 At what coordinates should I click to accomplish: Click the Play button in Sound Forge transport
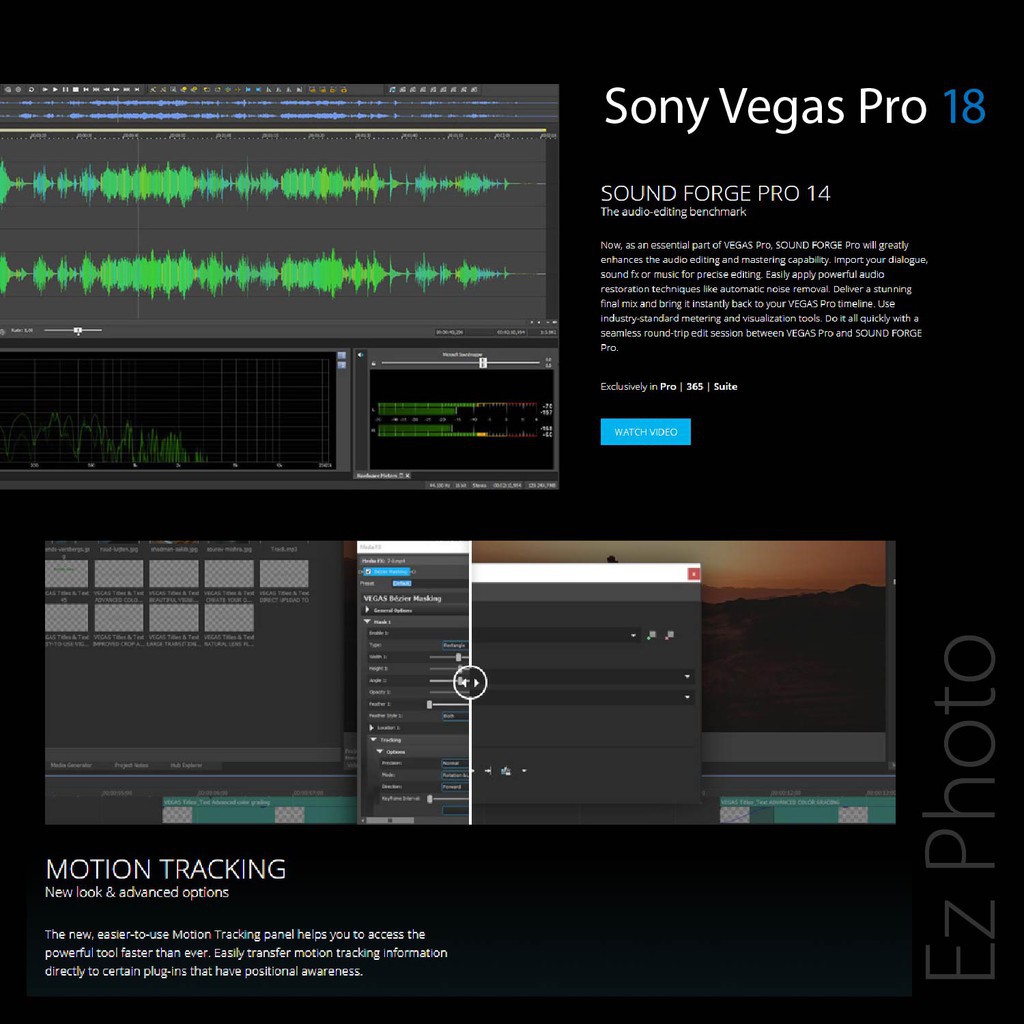(x=55, y=89)
